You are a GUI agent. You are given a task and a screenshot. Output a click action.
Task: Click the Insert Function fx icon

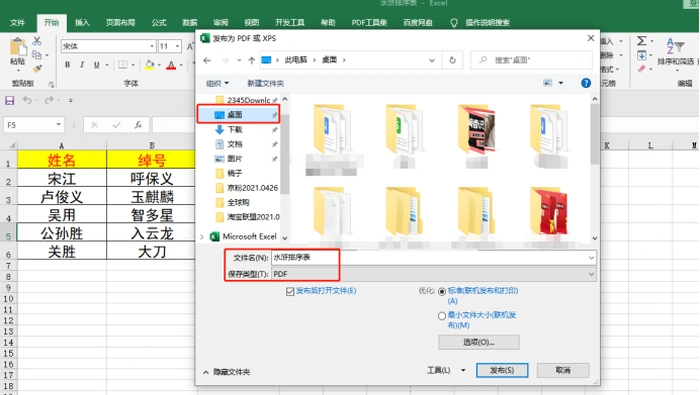coord(138,125)
